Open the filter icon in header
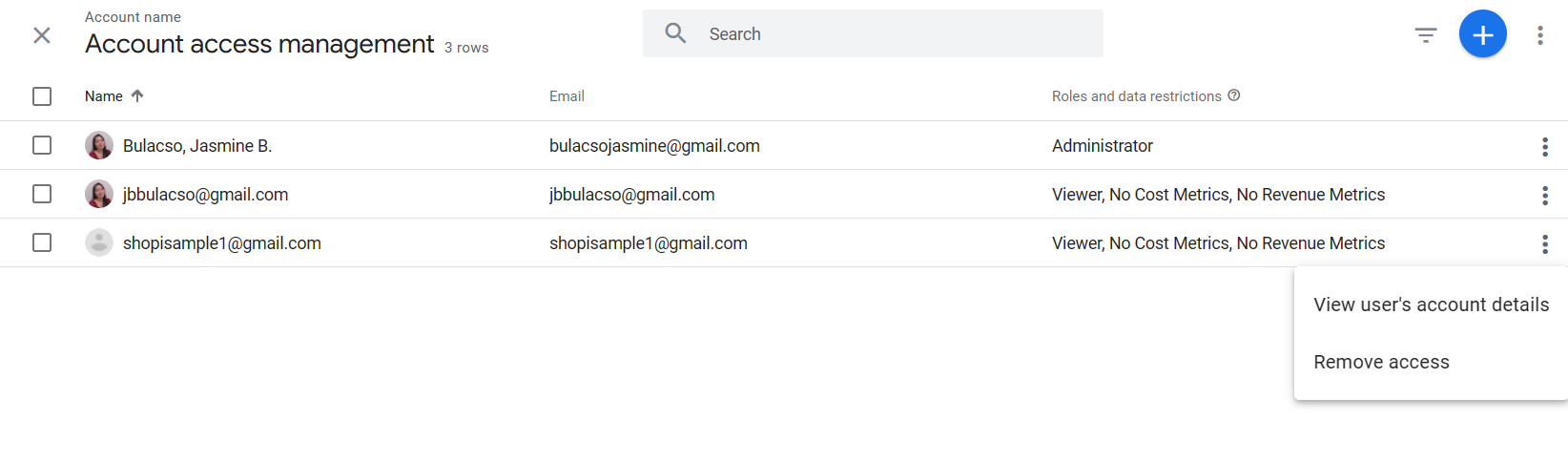 pos(1426,35)
